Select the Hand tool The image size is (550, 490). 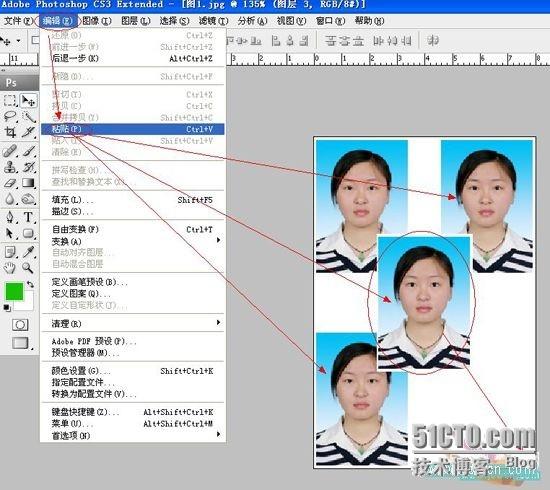(x=10, y=268)
